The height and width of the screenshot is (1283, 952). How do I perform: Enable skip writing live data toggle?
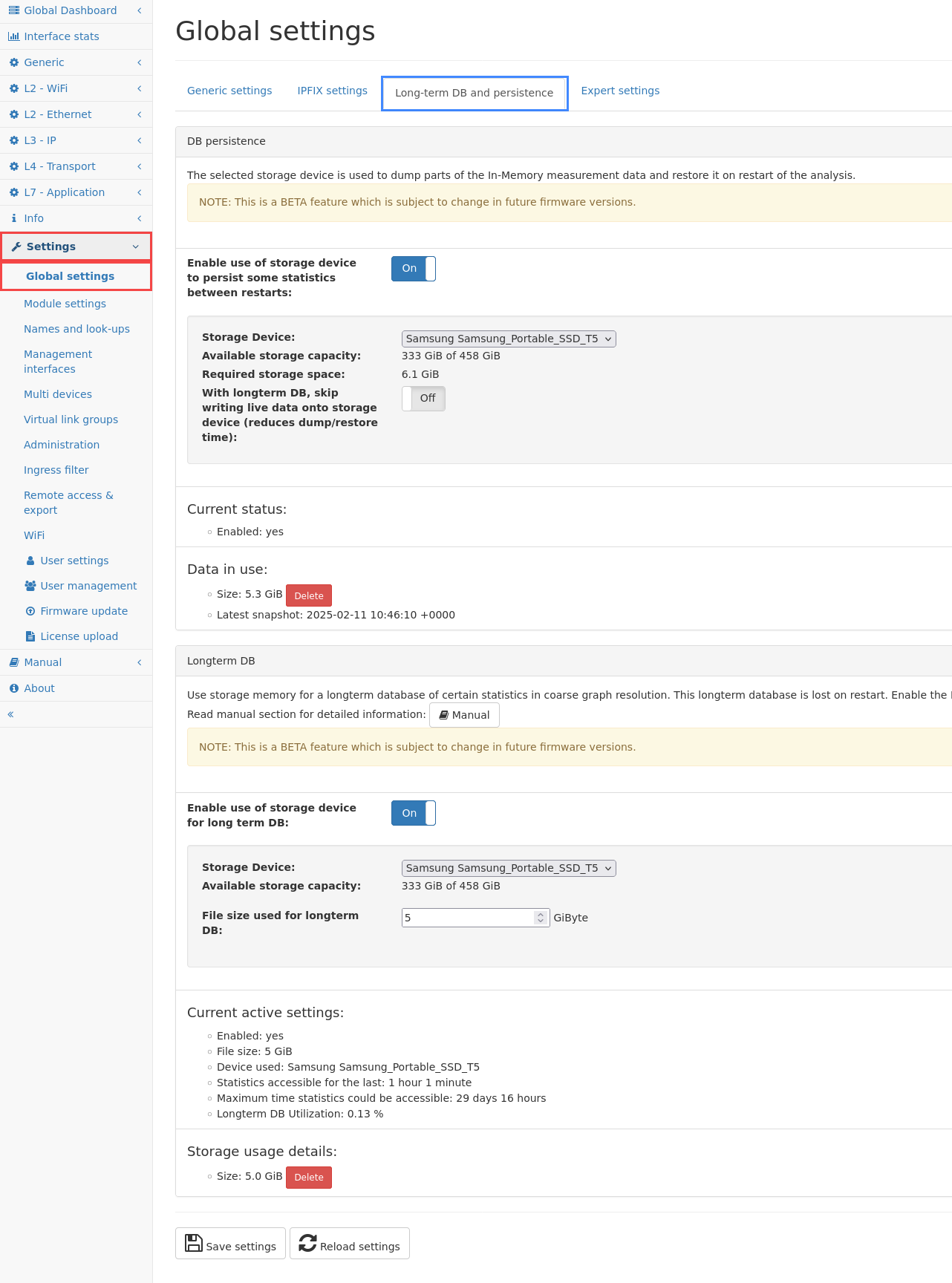coord(423,399)
